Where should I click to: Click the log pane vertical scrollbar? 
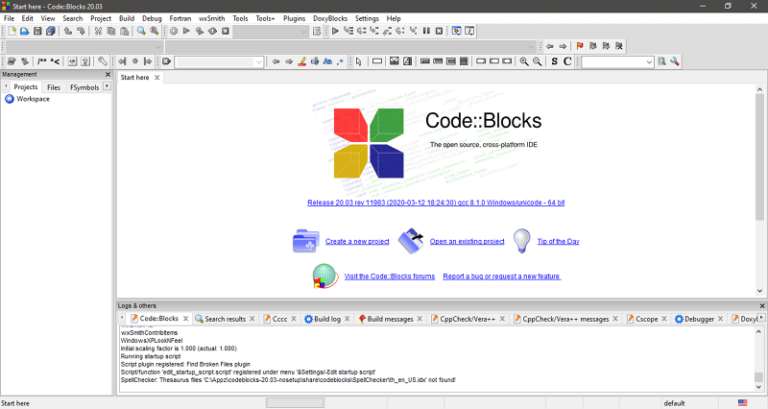(x=759, y=360)
